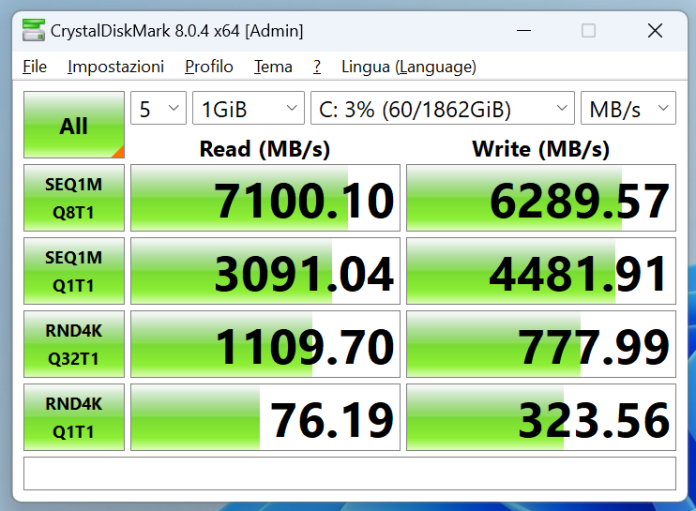
Task: Open the Impostazioni menu
Action: (116, 67)
